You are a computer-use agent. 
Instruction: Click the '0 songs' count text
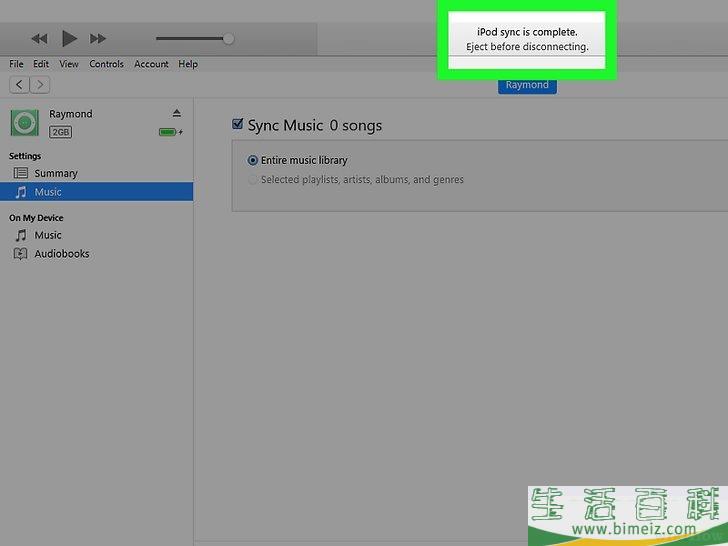356,125
